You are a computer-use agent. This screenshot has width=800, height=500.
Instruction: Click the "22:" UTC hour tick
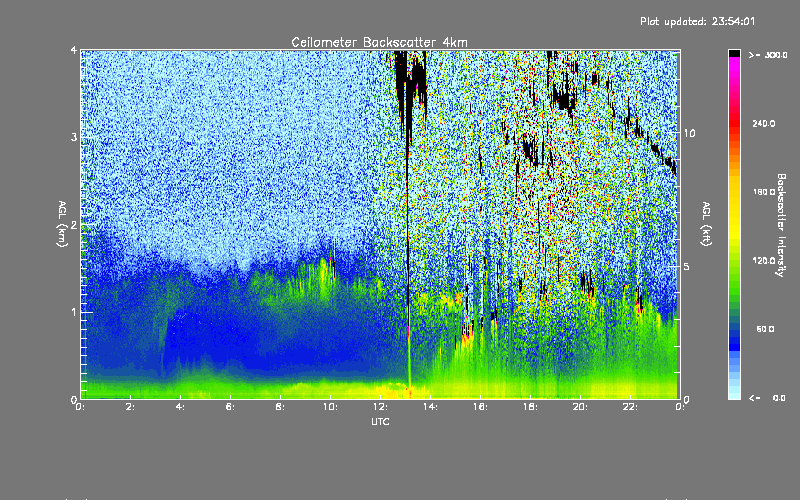click(x=630, y=407)
